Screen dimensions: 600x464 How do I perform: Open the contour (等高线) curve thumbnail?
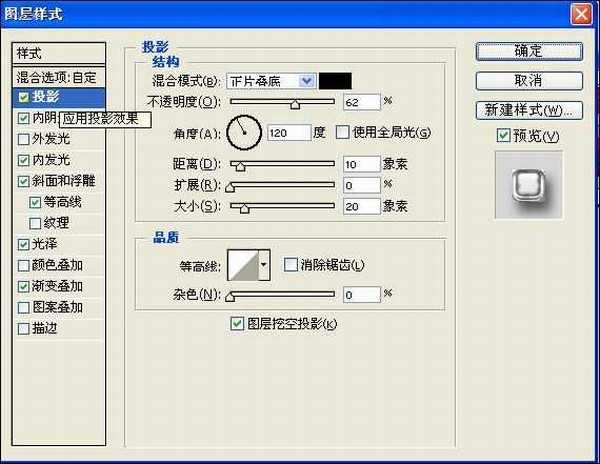coord(242,264)
